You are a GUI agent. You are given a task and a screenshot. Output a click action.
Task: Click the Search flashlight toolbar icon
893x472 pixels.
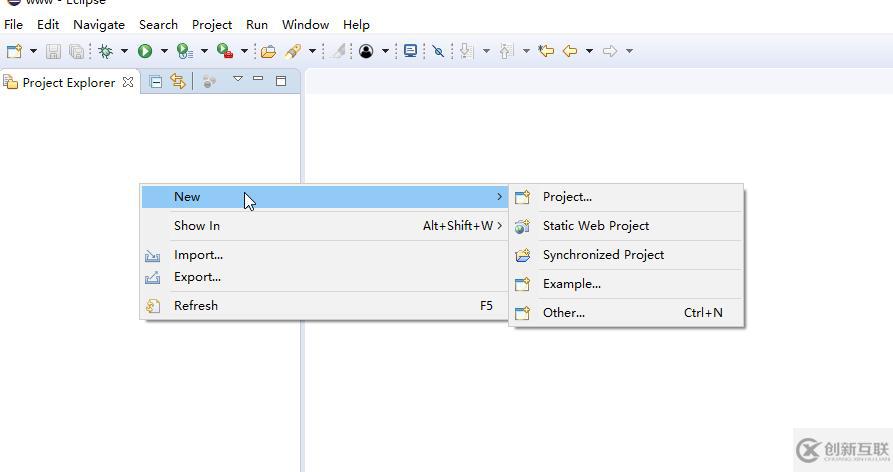(293, 51)
